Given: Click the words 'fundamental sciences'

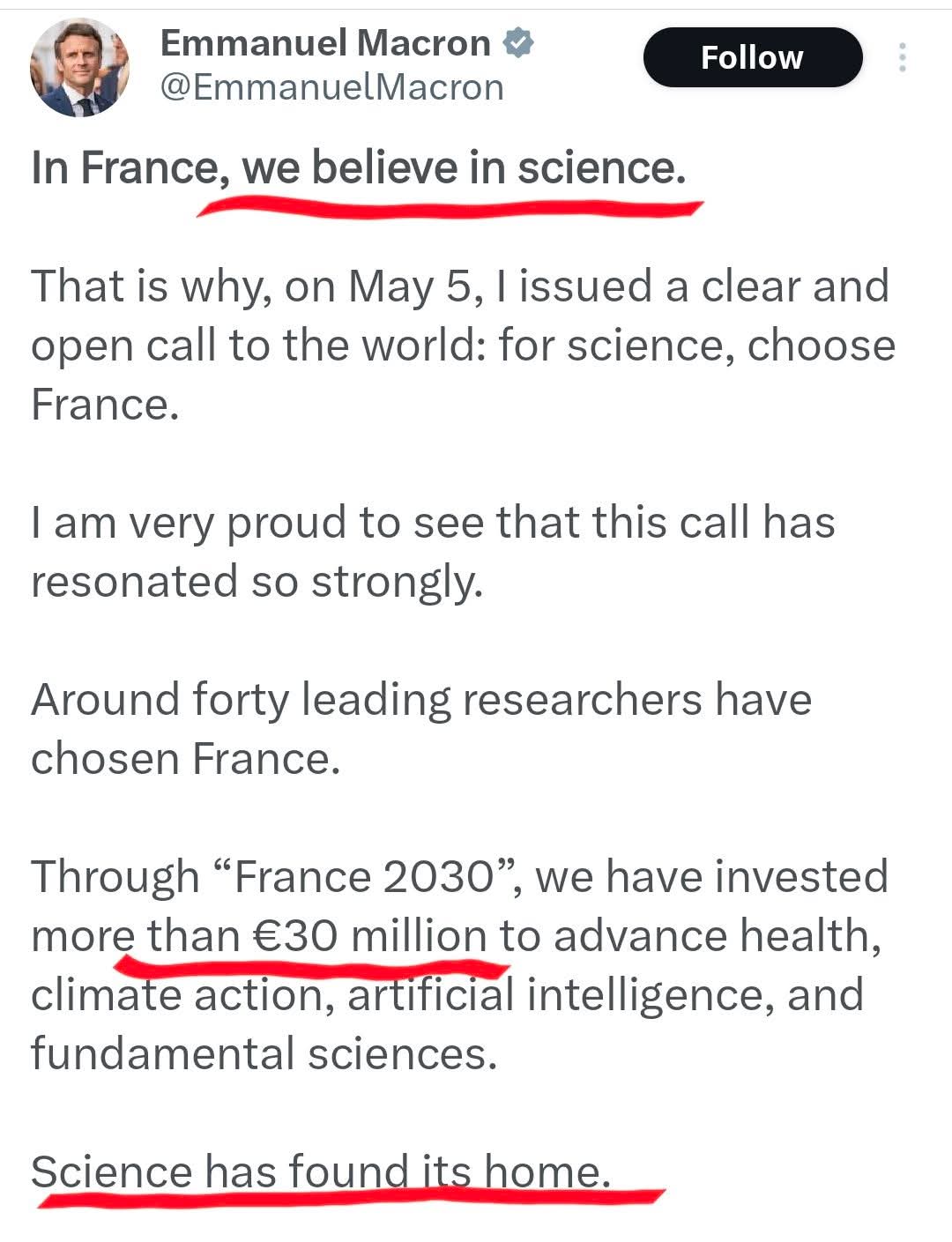Looking at the screenshot, I should coord(264,1054).
